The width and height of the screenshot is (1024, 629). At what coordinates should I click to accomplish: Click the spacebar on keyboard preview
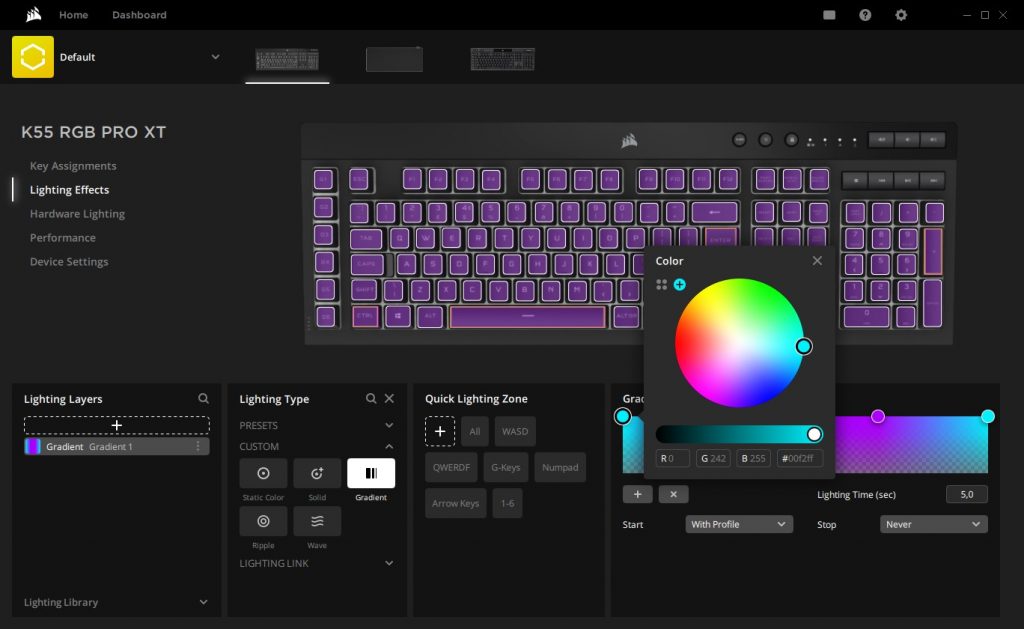coord(528,317)
